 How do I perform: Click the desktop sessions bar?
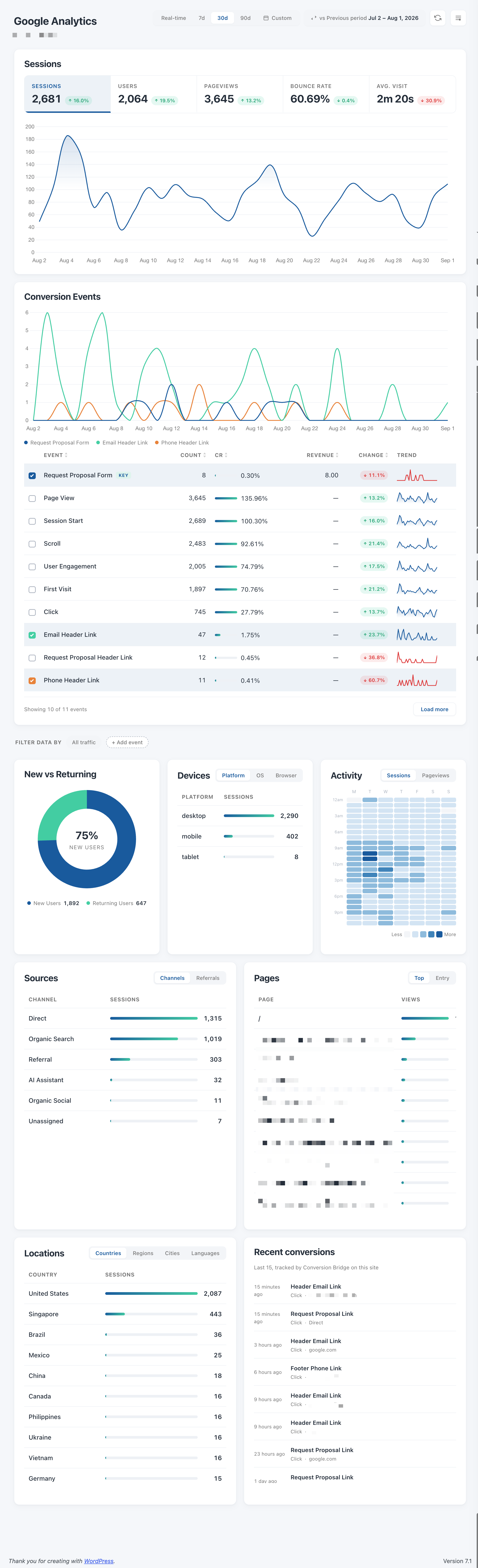coord(249,816)
